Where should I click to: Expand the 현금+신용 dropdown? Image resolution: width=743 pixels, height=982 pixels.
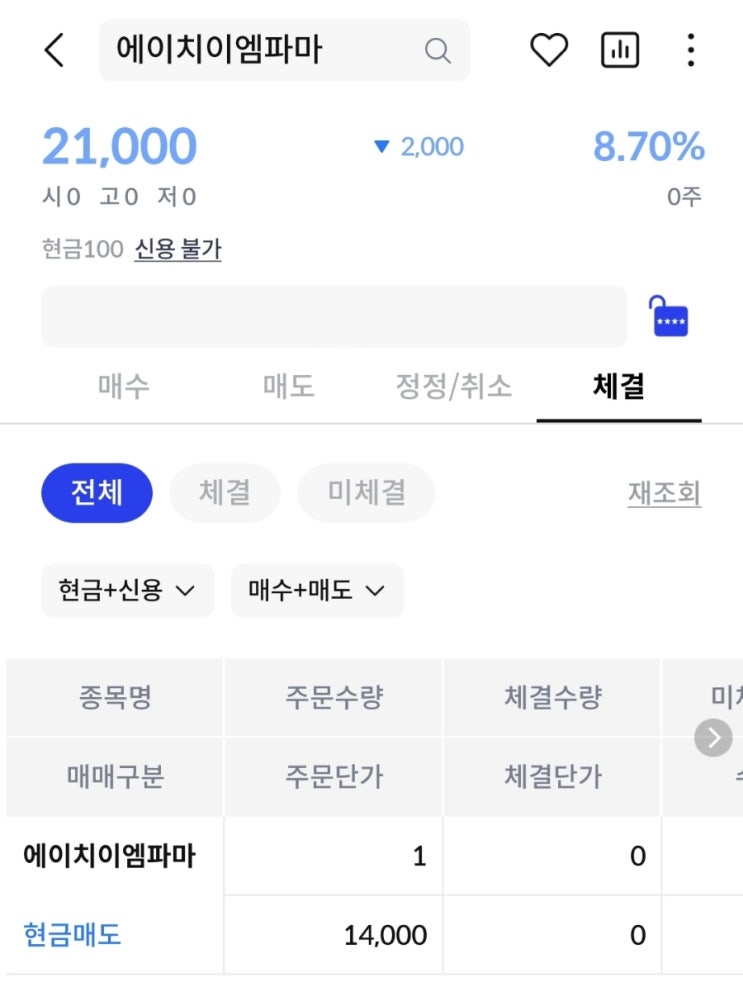(x=127, y=591)
